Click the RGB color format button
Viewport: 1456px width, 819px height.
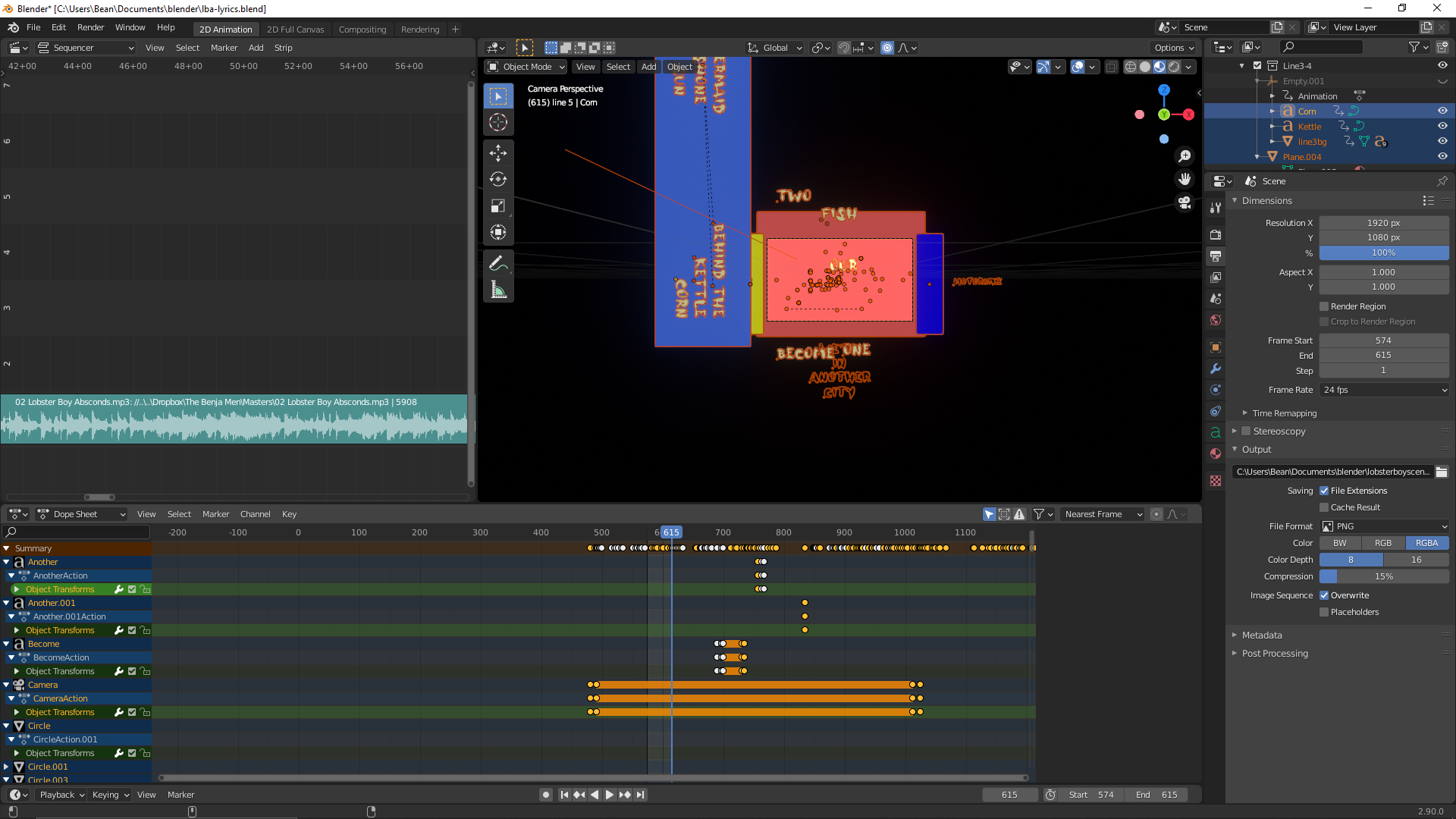(x=1384, y=543)
